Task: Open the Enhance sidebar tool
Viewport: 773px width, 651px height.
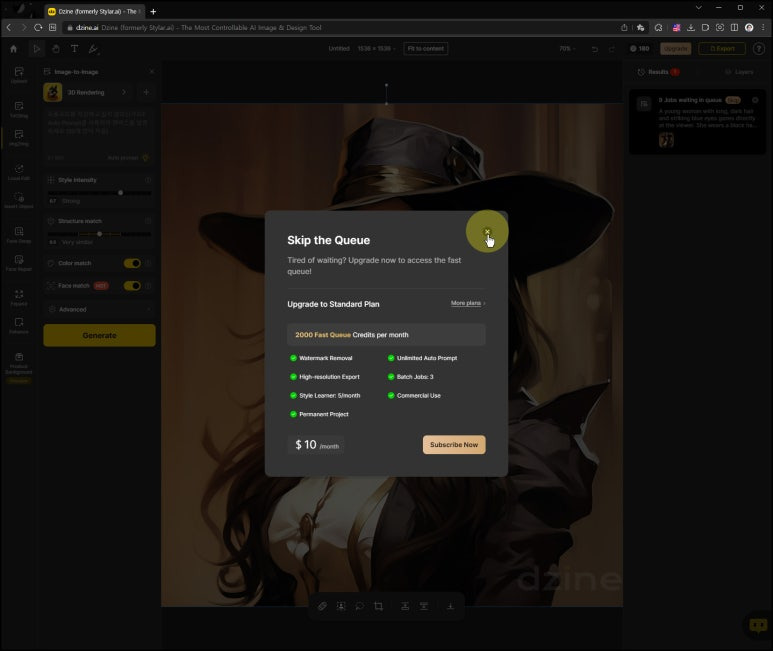Action: tap(19, 325)
